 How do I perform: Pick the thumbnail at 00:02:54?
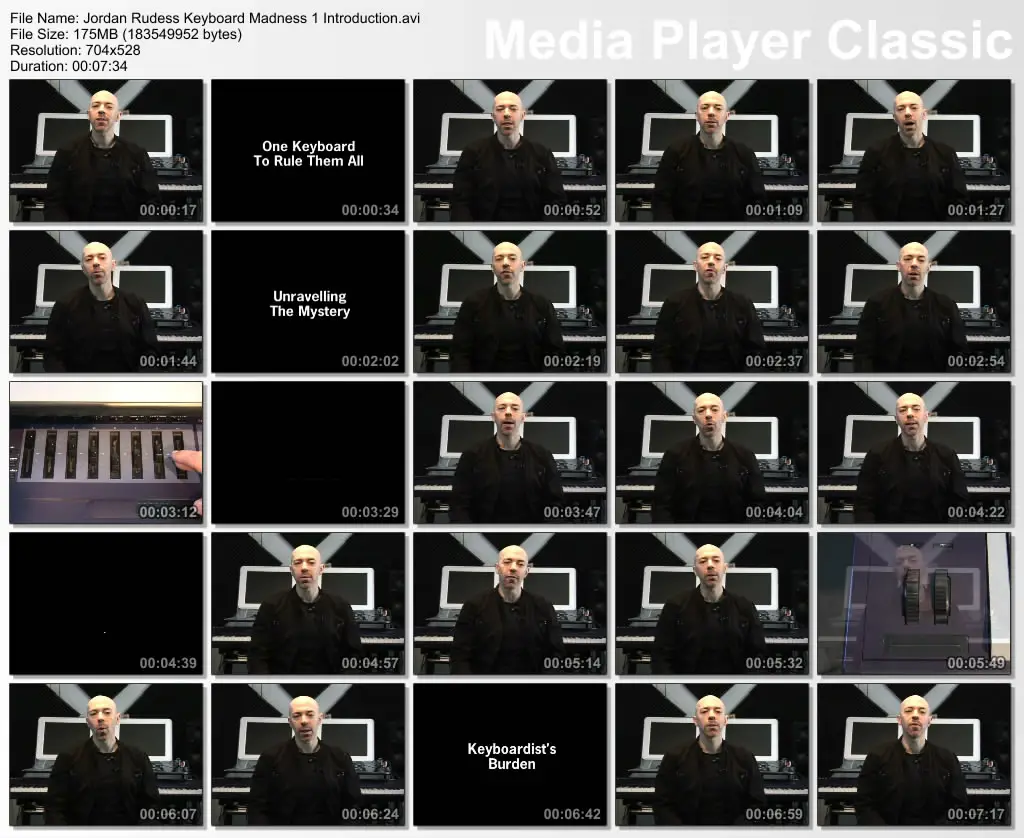click(x=914, y=302)
